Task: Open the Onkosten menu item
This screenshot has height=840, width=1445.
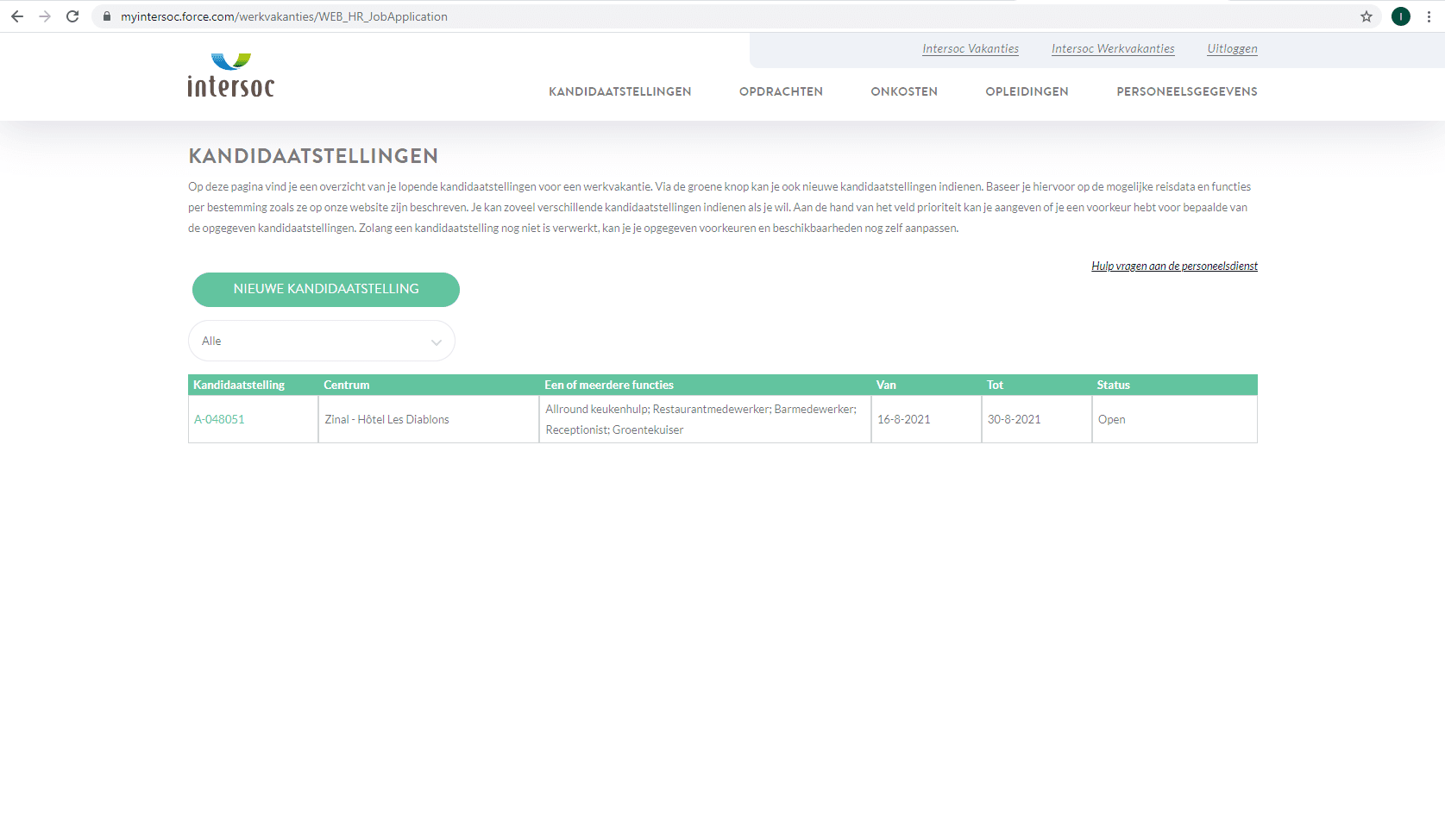Action: pos(904,91)
